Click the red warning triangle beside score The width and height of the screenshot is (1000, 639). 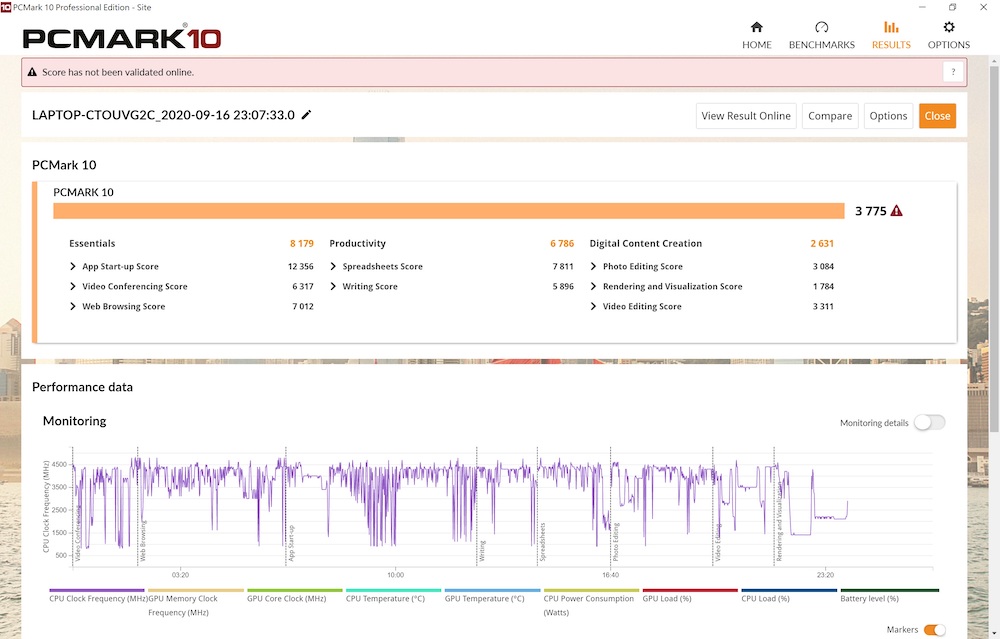897,211
